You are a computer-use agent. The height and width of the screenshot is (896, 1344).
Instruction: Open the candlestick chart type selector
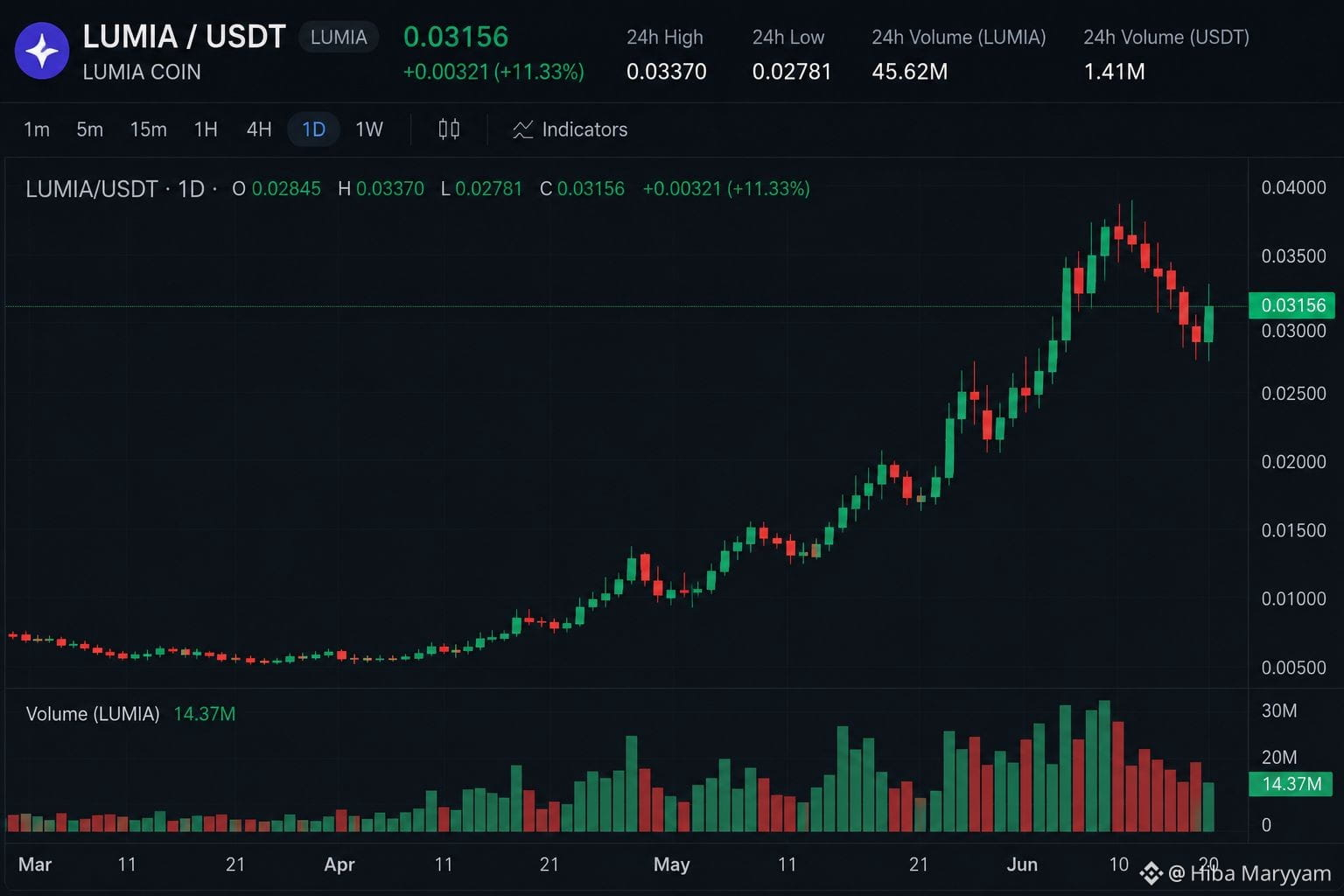(x=449, y=129)
